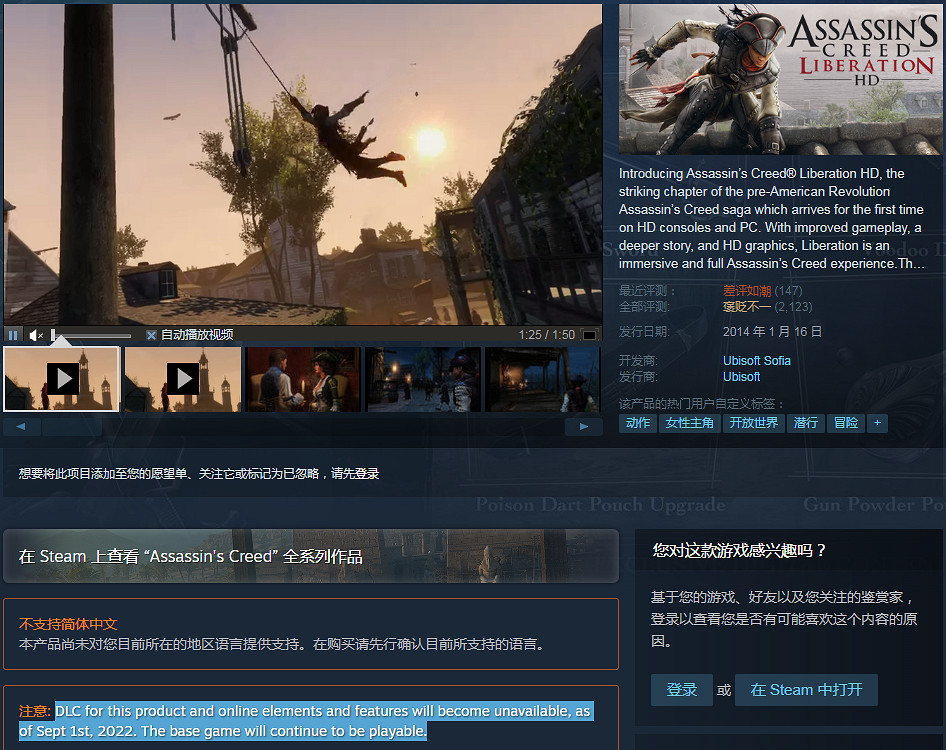Open the Ubisoft publisher page
946x750 pixels.
click(x=742, y=377)
